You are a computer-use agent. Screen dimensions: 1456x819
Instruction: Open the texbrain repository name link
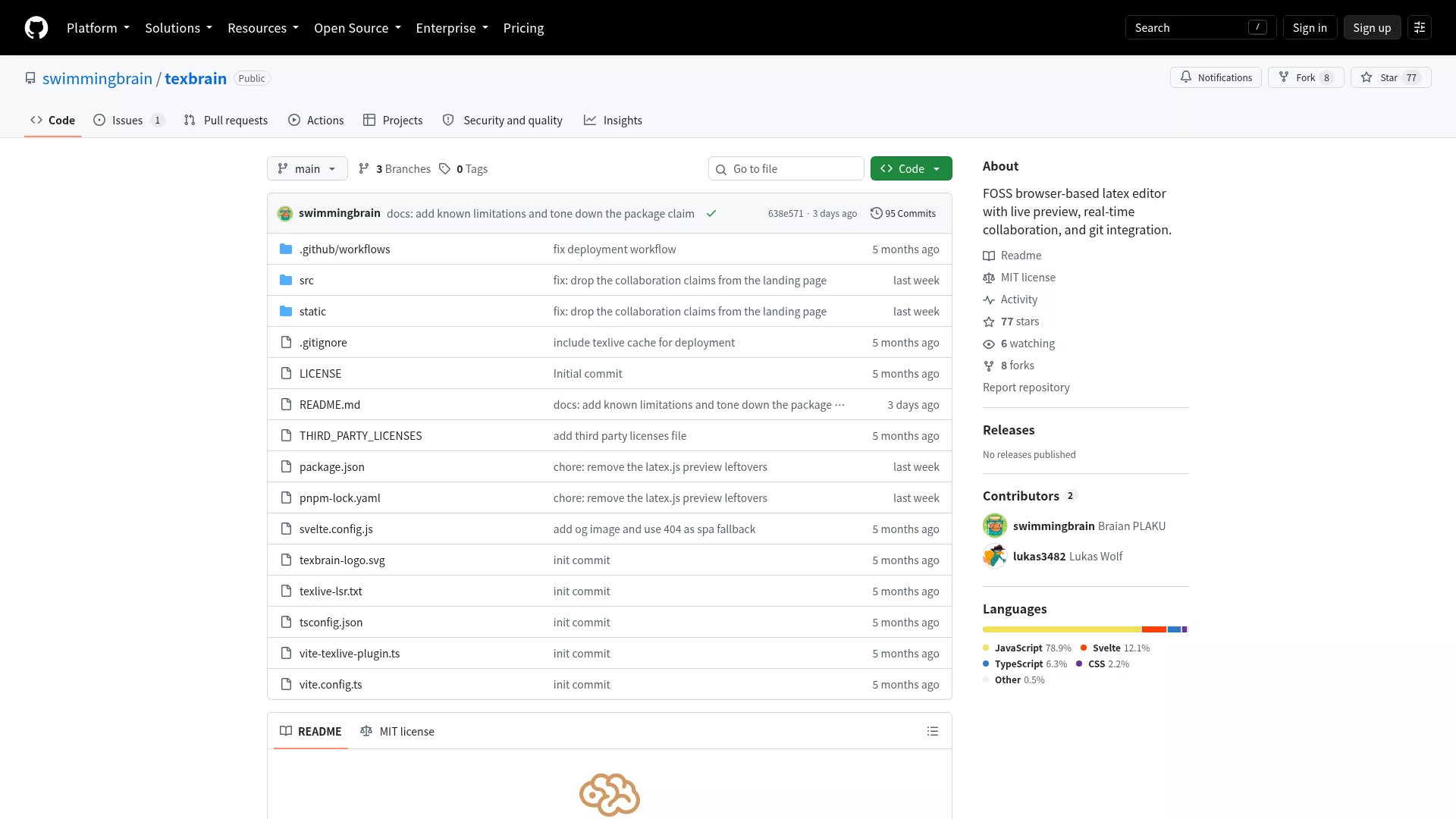click(196, 79)
